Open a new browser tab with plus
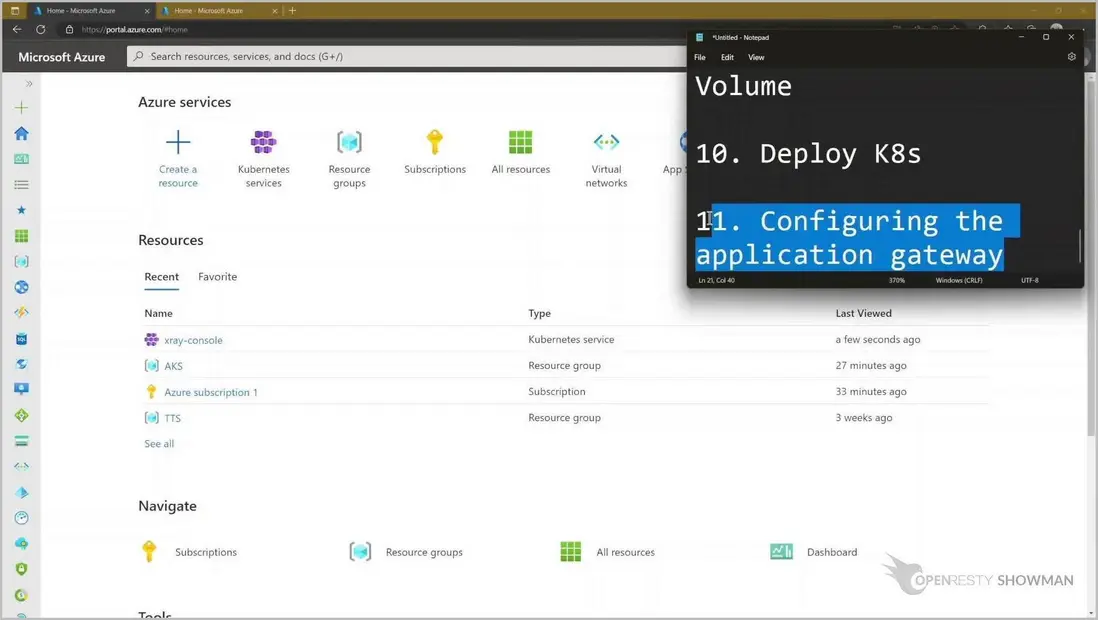The image size is (1098, 620). pyautogui.click(x=293, y=11)
